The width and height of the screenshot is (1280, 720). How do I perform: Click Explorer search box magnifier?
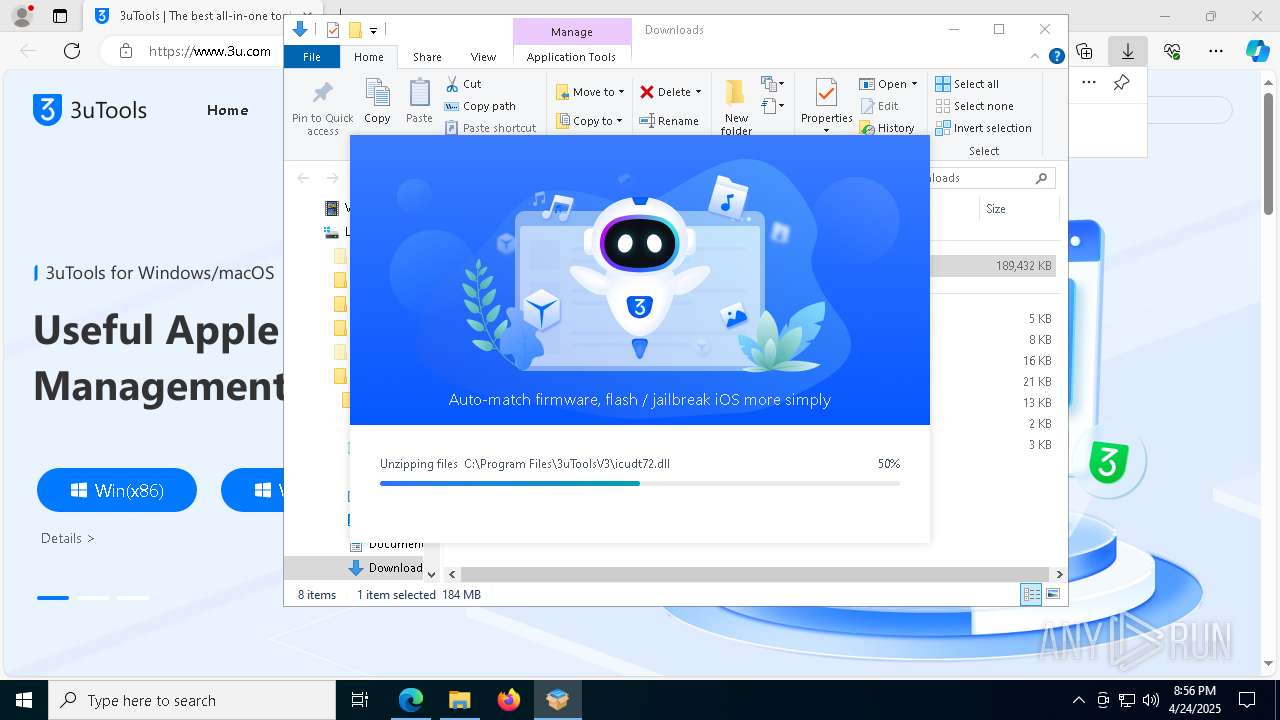[x=1041, y=178]
